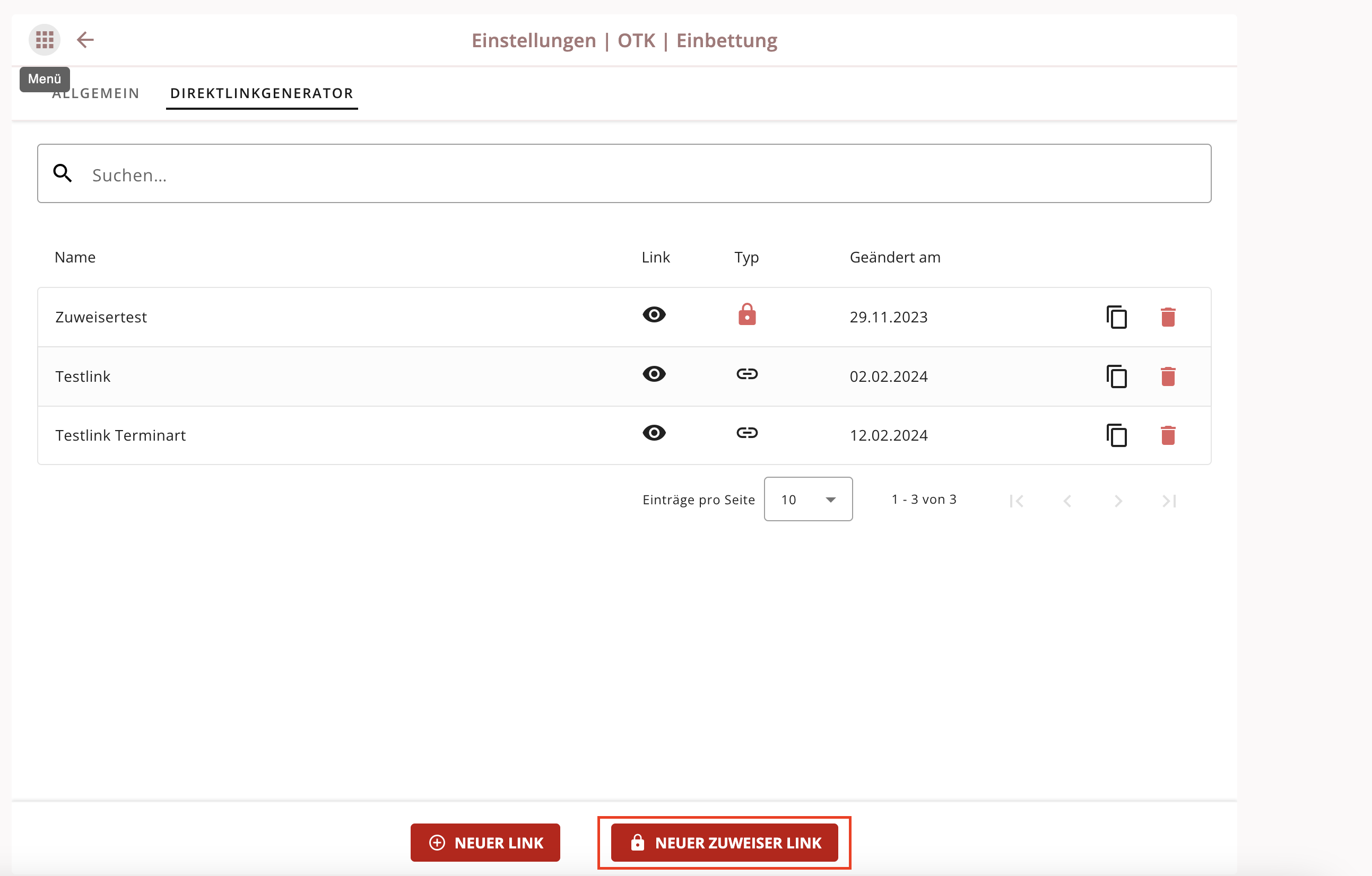Image resolution: width=1372 pixels, height=876 pixels.
Task: Show link preview for Testlink Terminart
Action: coord(654,433)
